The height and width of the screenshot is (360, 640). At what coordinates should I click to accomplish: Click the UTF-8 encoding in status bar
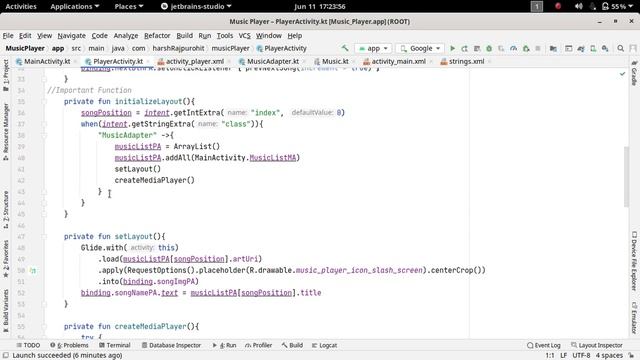[581, 356]
